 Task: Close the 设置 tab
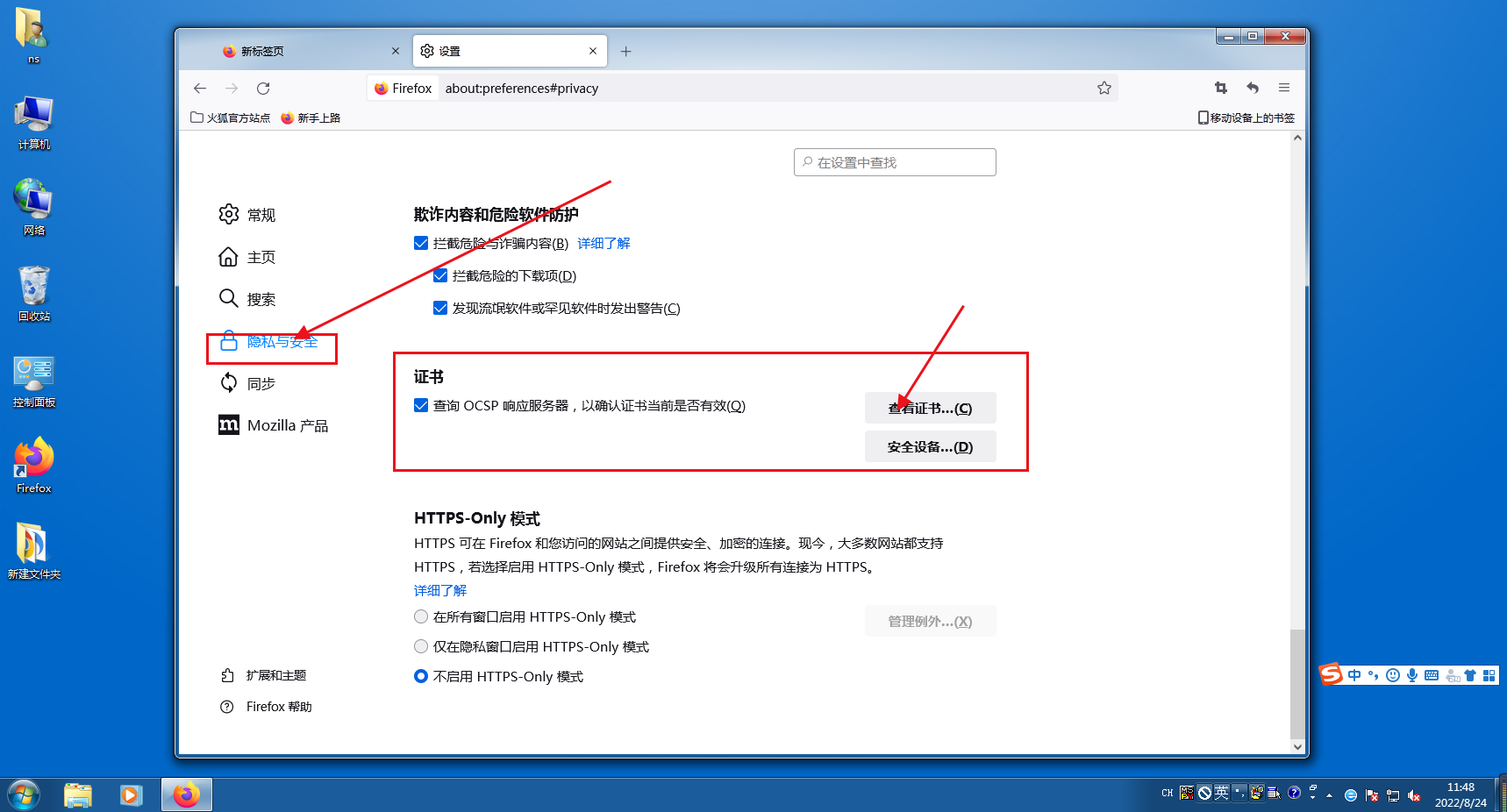[593, 51]
